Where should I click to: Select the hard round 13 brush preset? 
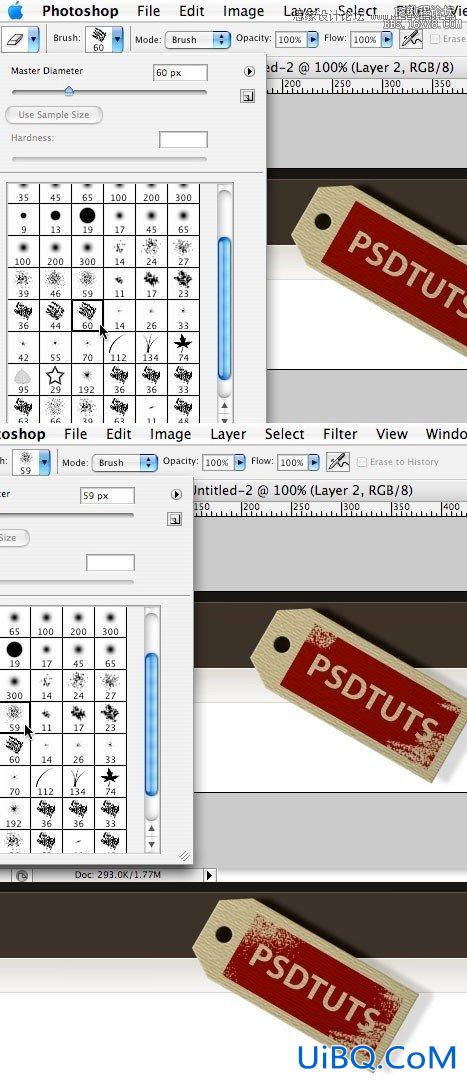tap(56, 220)
